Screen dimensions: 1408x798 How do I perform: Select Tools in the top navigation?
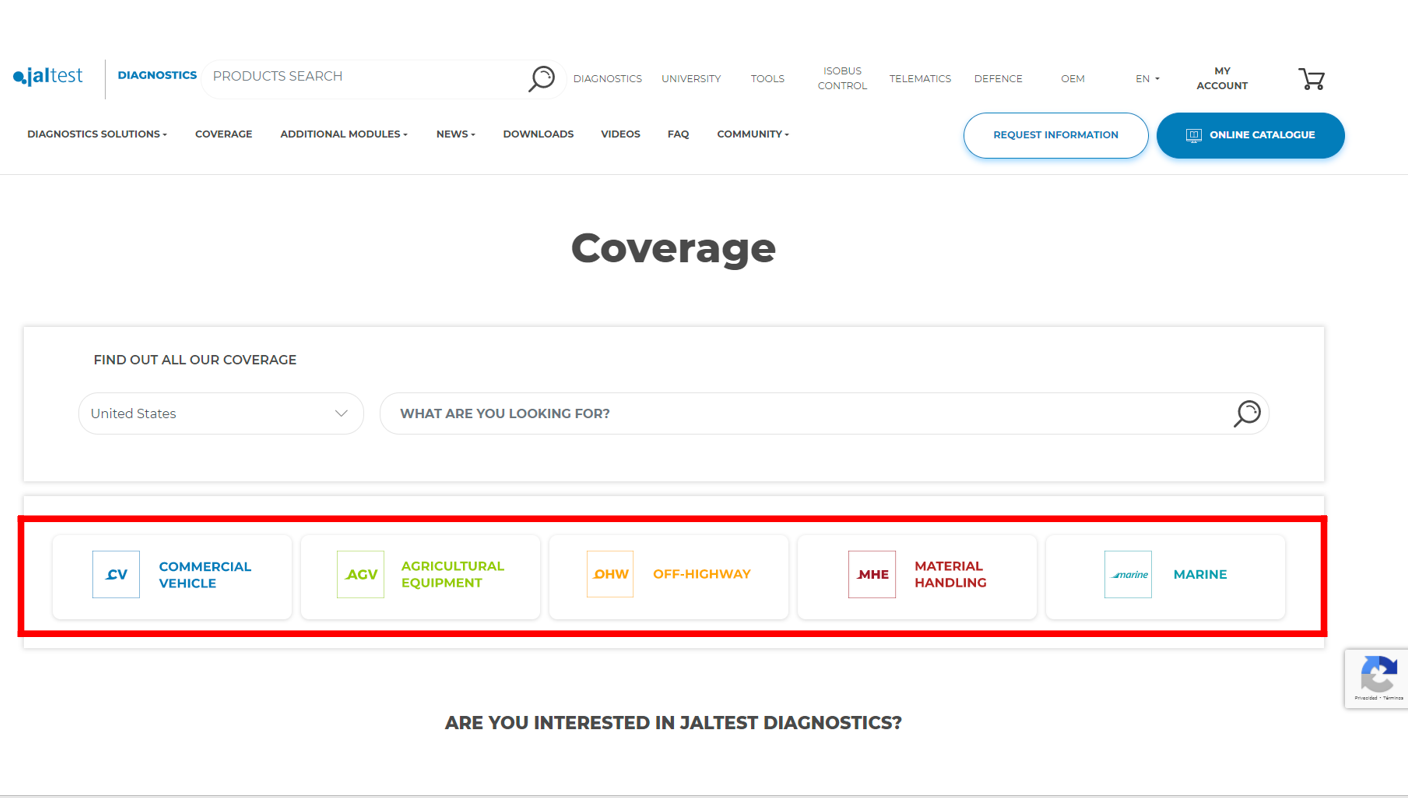click(x=768, y=79)
